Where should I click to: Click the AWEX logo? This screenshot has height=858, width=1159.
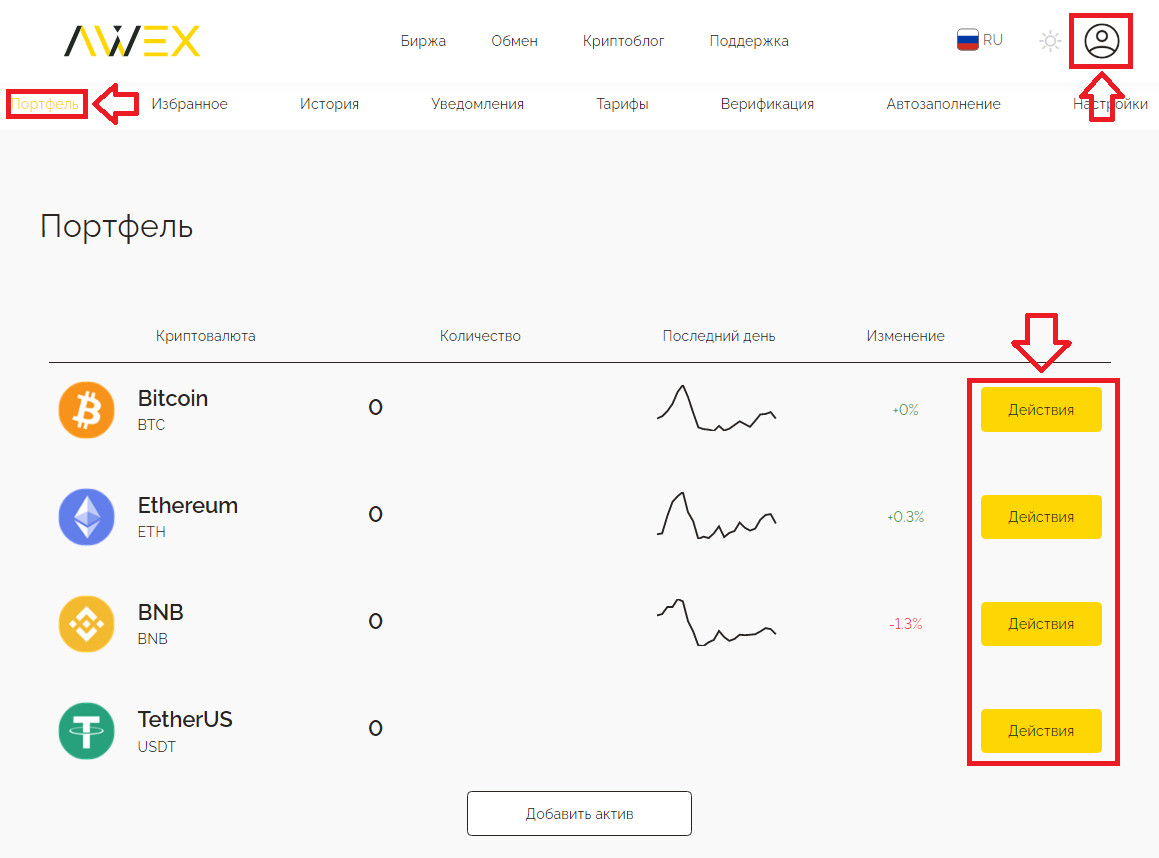pos(132,41)
